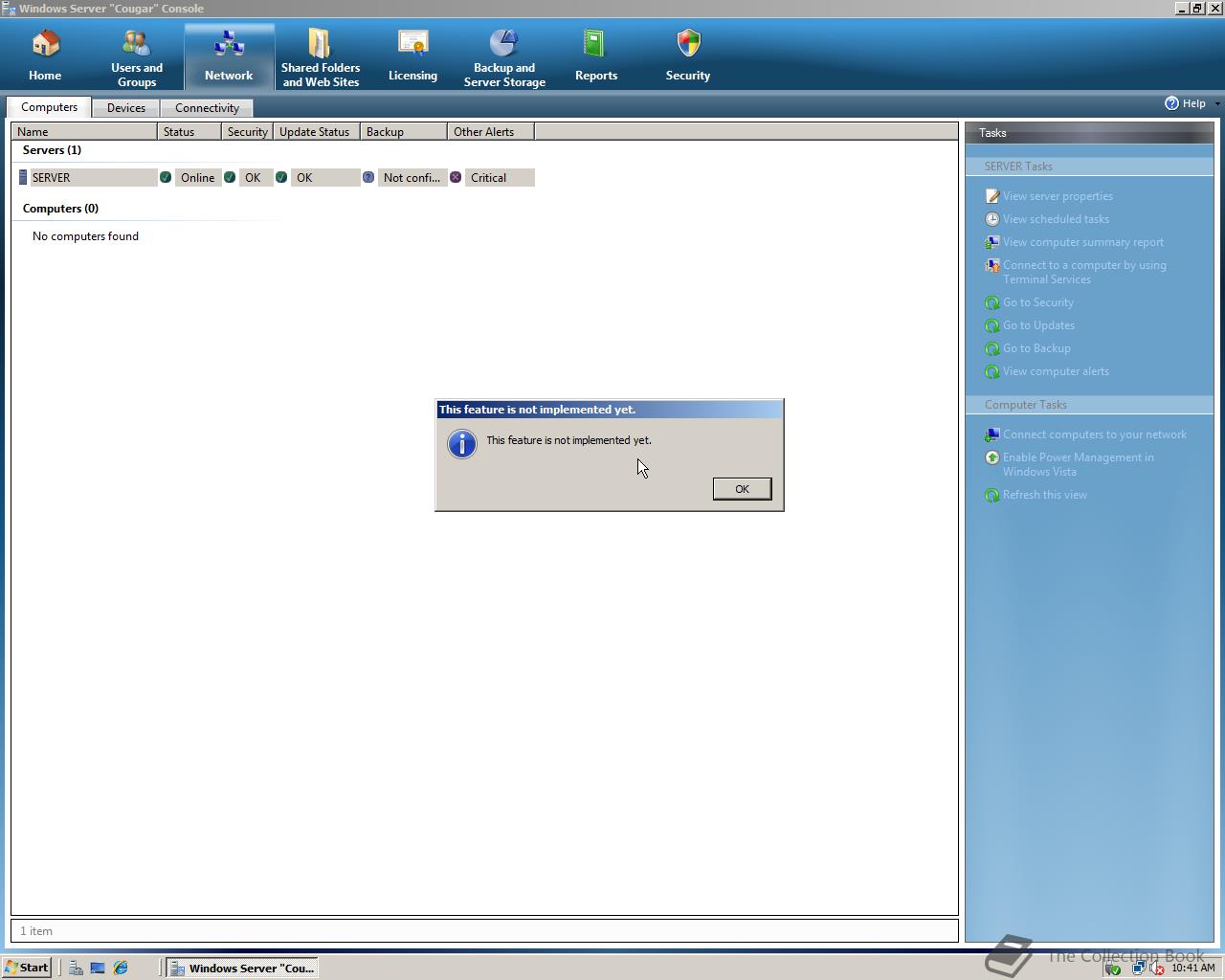Sort by the Name column header

(x=84, y=131)
